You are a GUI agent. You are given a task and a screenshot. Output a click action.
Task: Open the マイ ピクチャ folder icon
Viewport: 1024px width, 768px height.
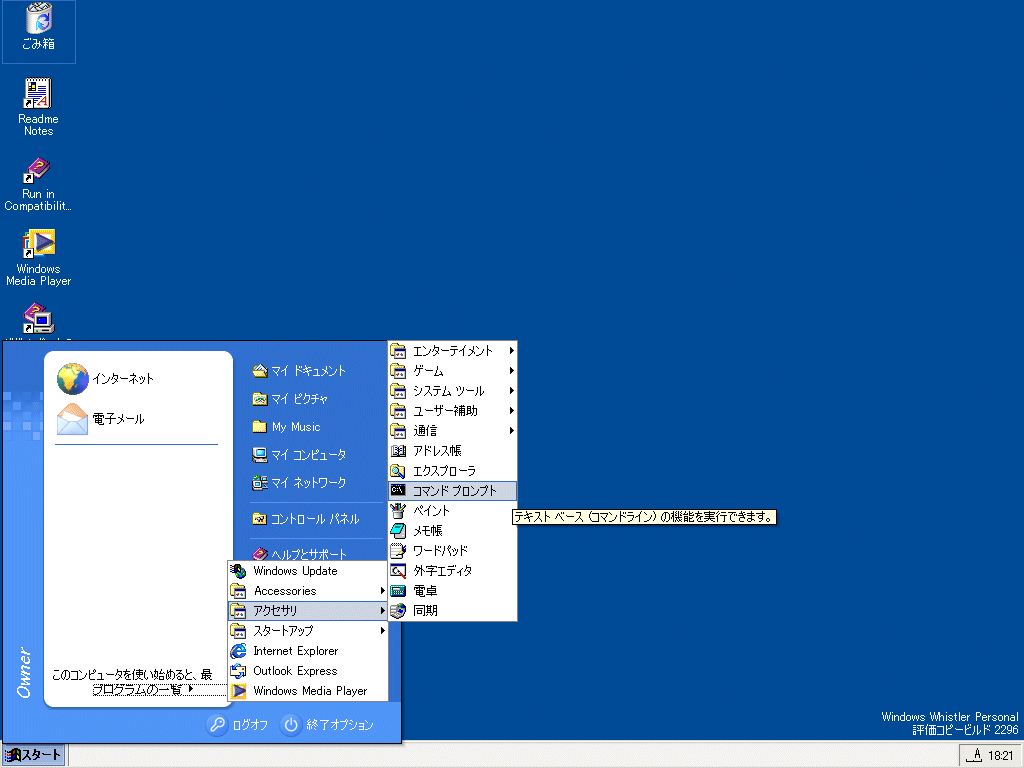[260, 399]
